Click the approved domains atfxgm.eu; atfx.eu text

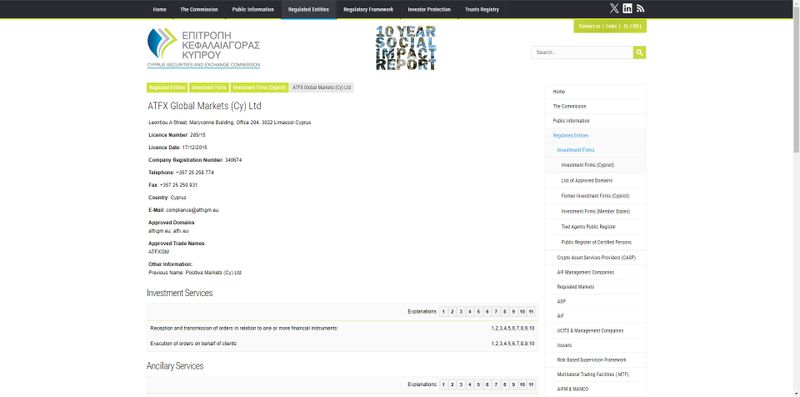(169, 231)
